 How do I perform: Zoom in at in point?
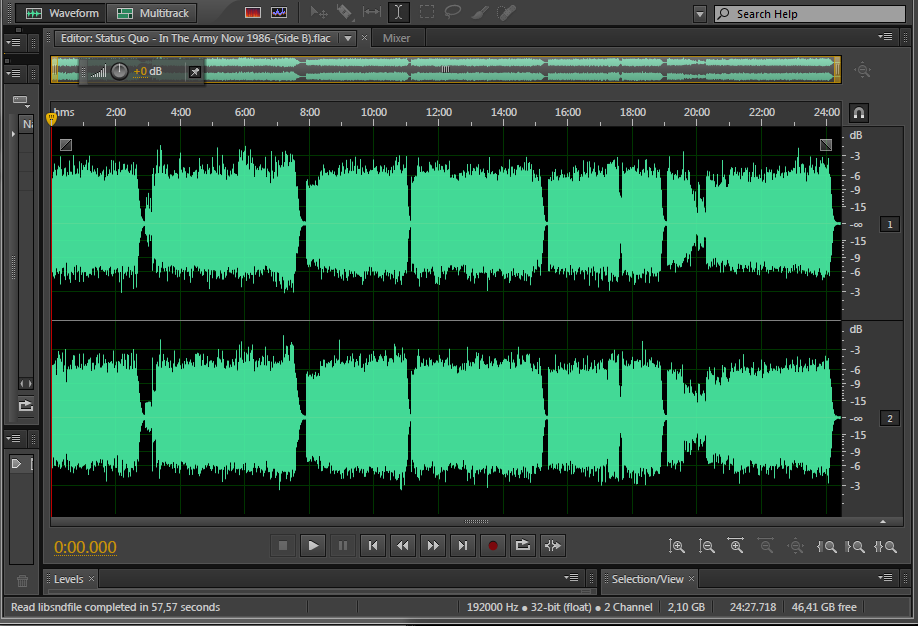click(x=826, y=546)
